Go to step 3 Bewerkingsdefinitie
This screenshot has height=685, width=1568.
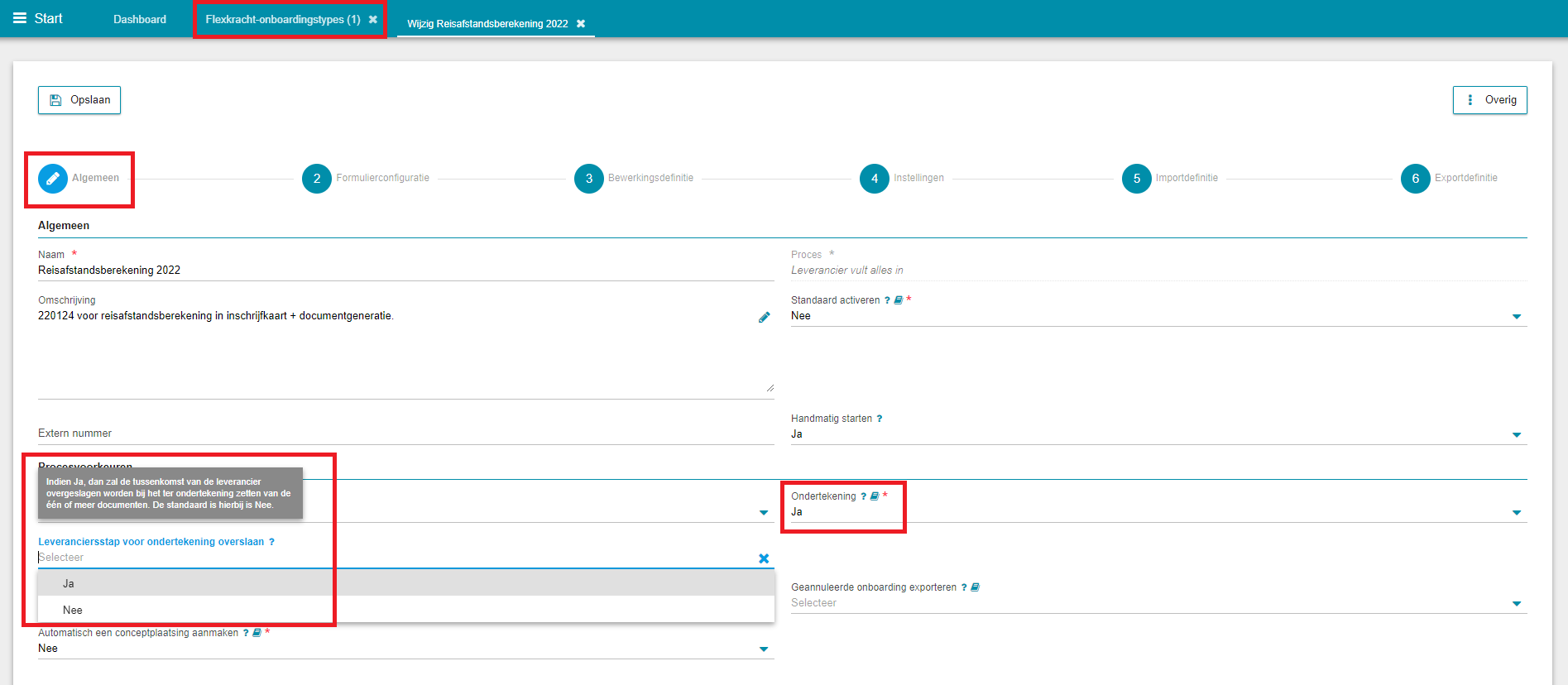click(589, 178)
